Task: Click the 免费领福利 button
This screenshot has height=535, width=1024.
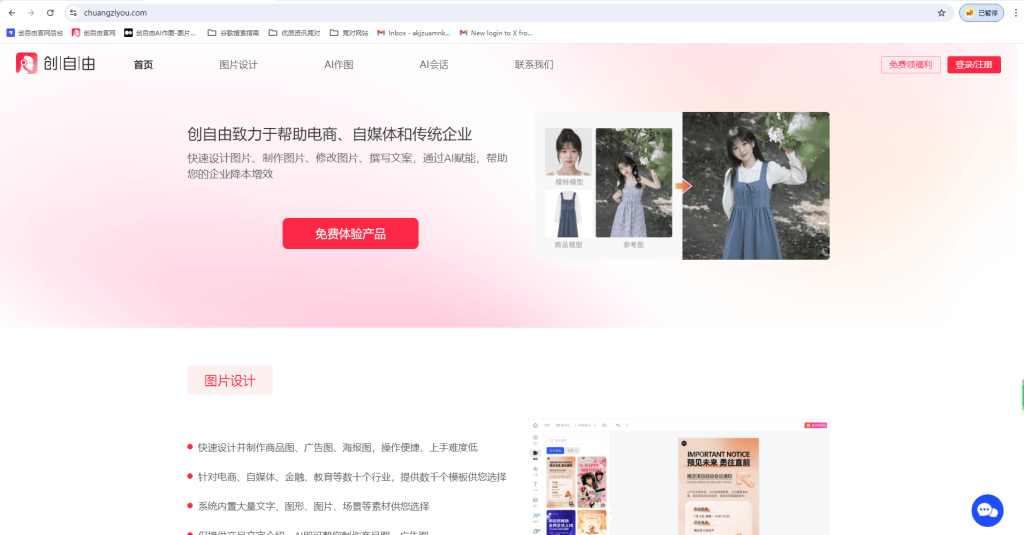Action: click(x=910, y=65)
